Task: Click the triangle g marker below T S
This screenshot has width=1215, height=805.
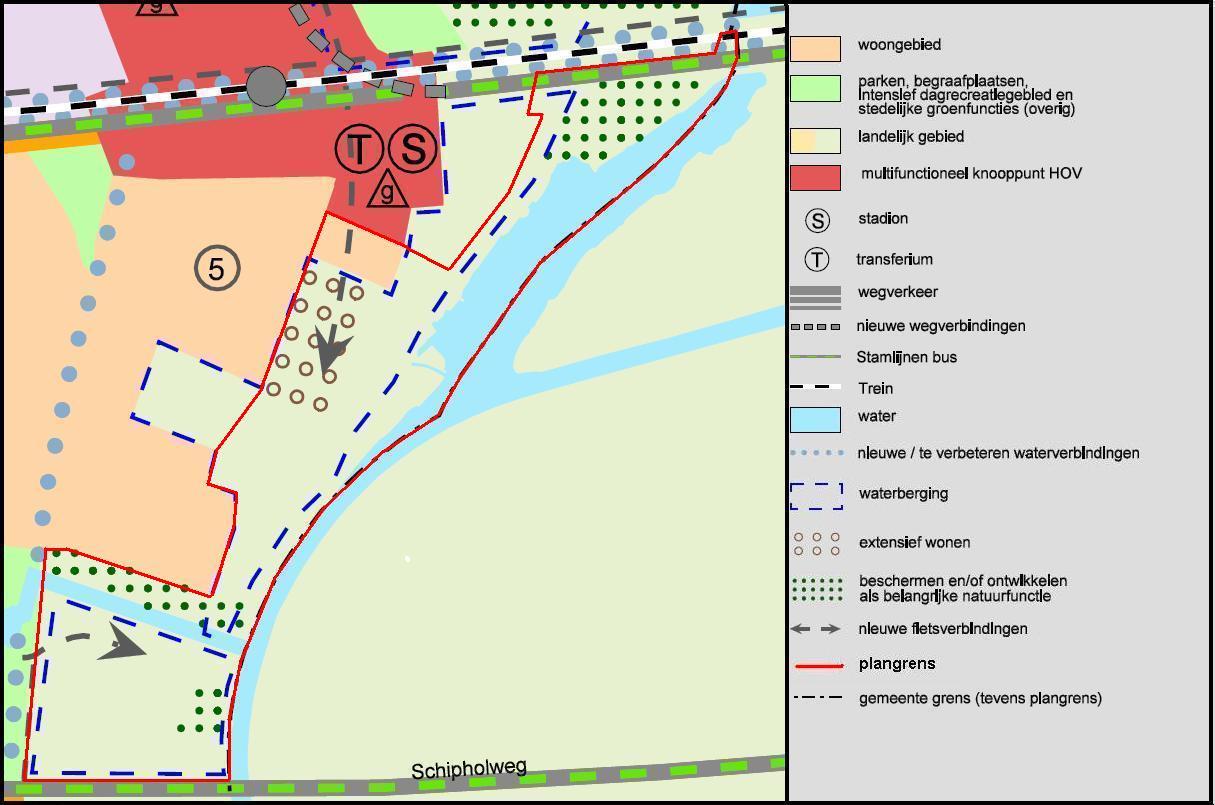Action: (x=387, y=189)
